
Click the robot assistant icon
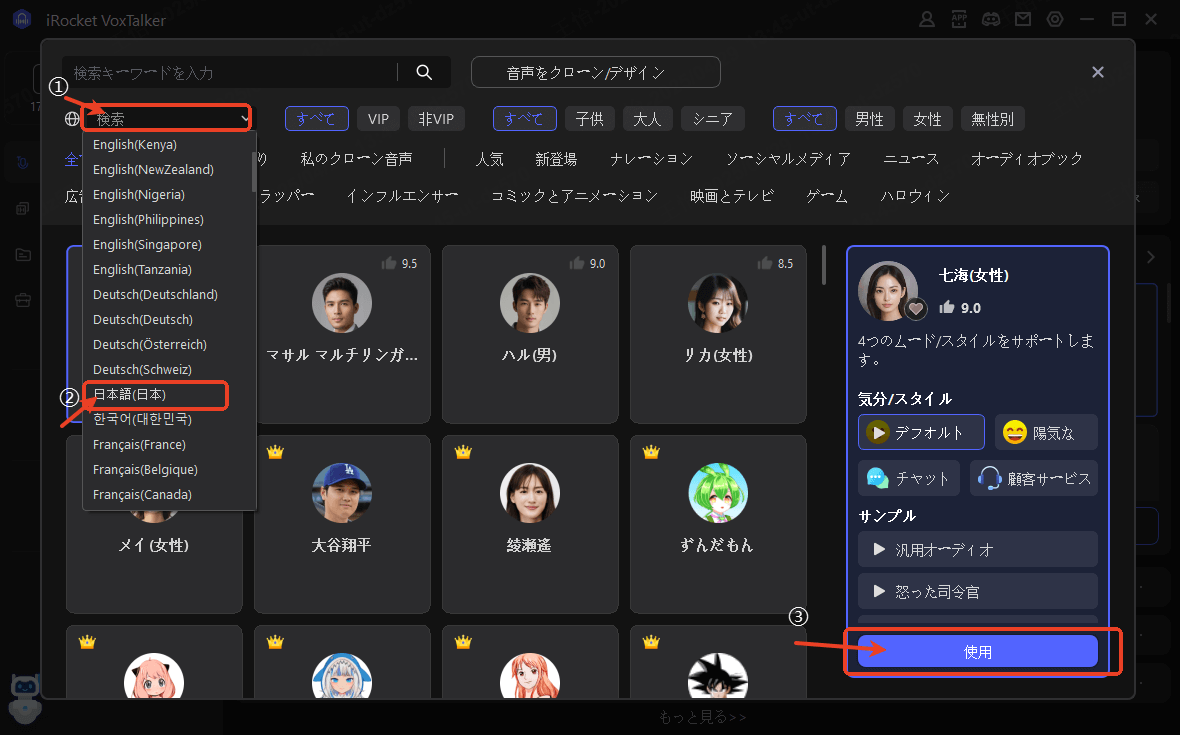(x=23, y=696)
